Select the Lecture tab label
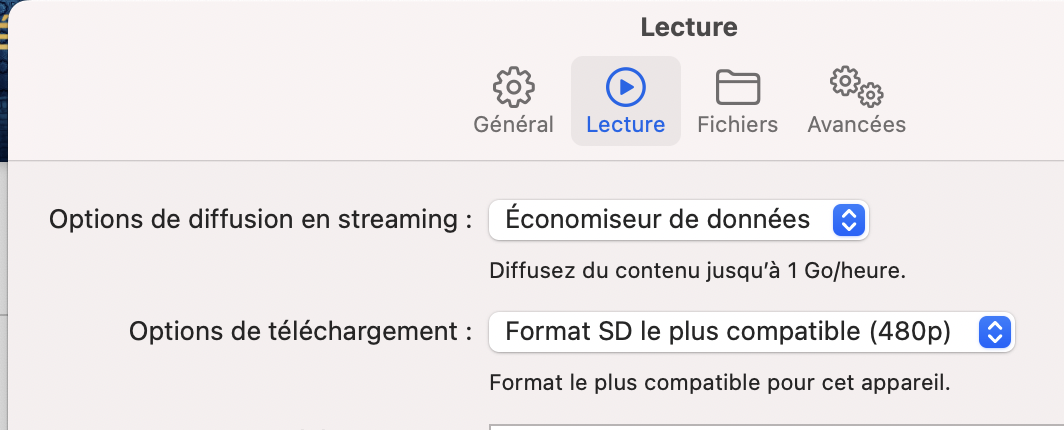Viewport: 1064px width, 430px height. [626, 125]
